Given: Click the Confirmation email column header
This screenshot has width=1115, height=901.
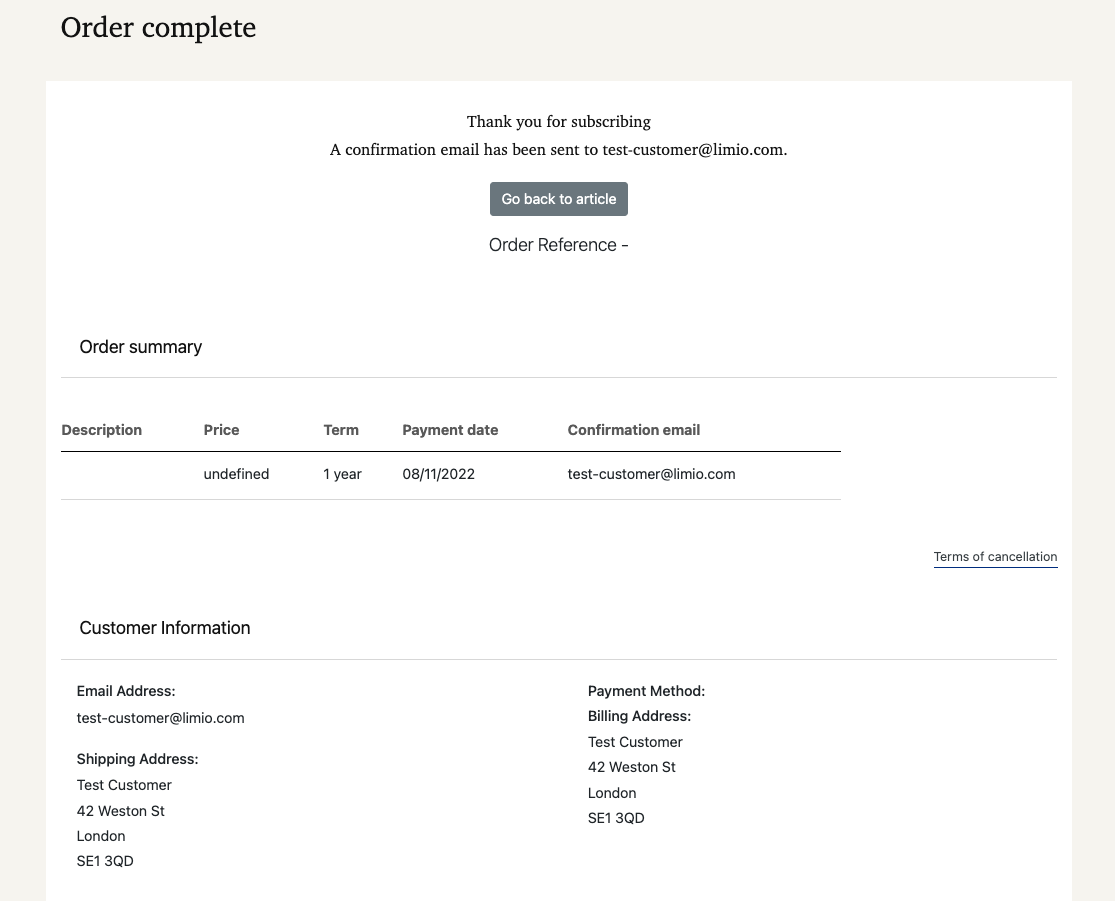Looking at the screenshot, I should coord(634,430).
